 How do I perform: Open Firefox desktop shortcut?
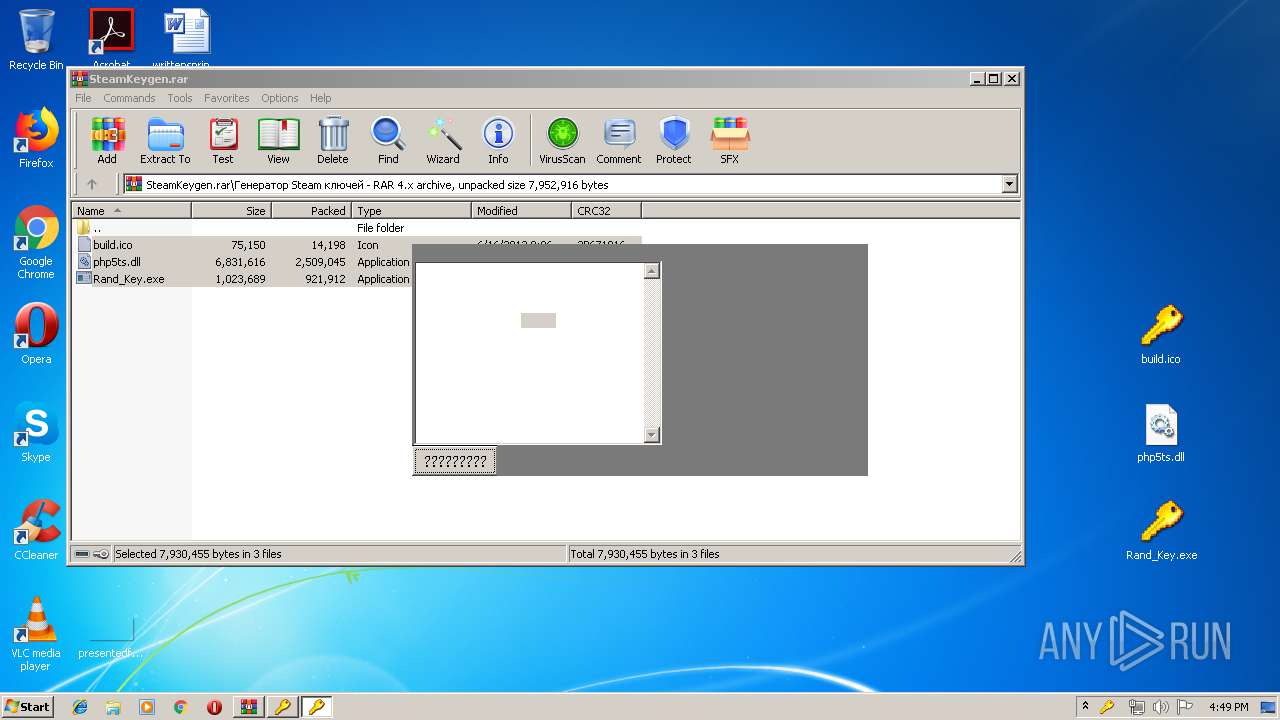coord(36,138)
